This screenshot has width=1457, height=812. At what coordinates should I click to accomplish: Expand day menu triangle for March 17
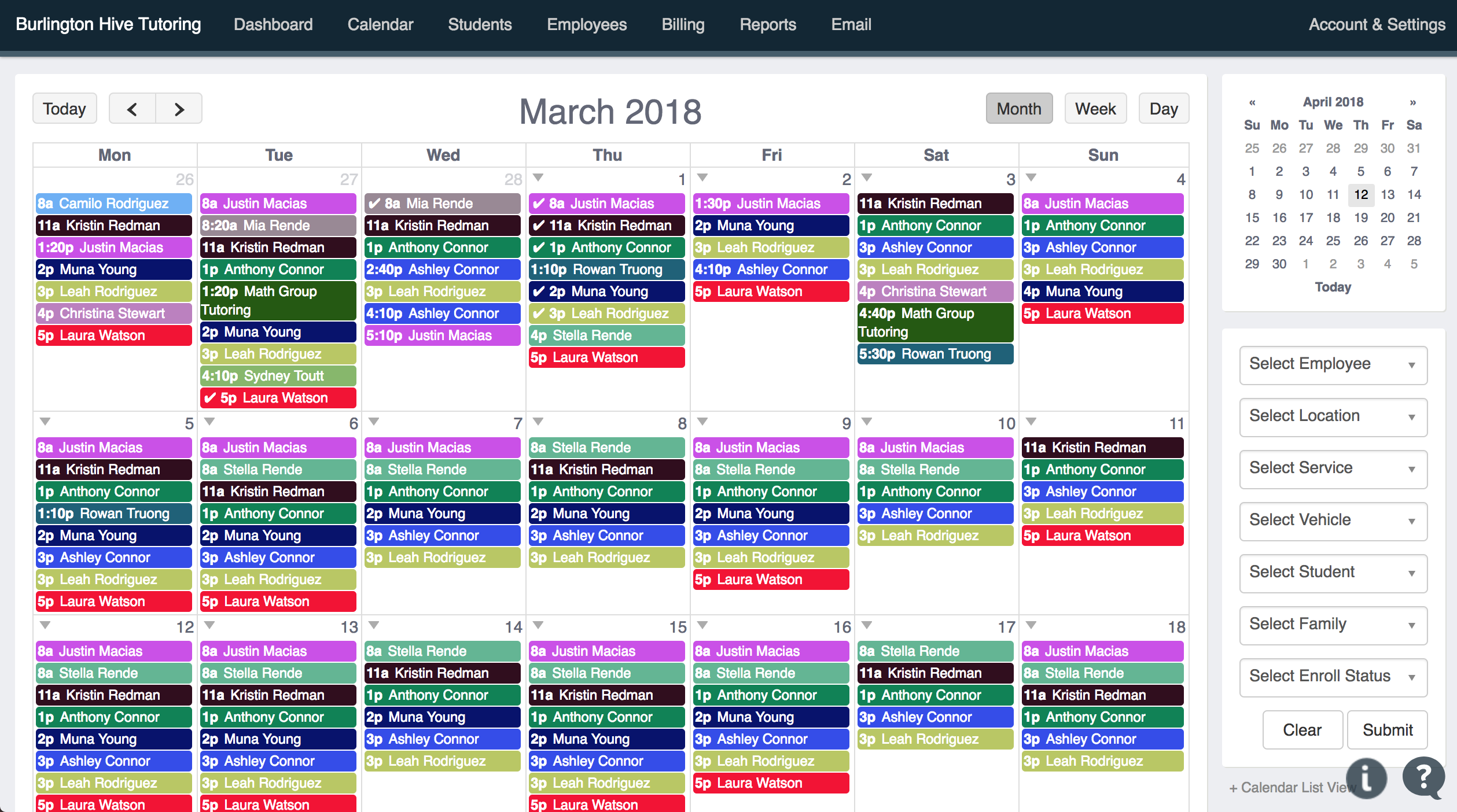[x=867, y=625]
